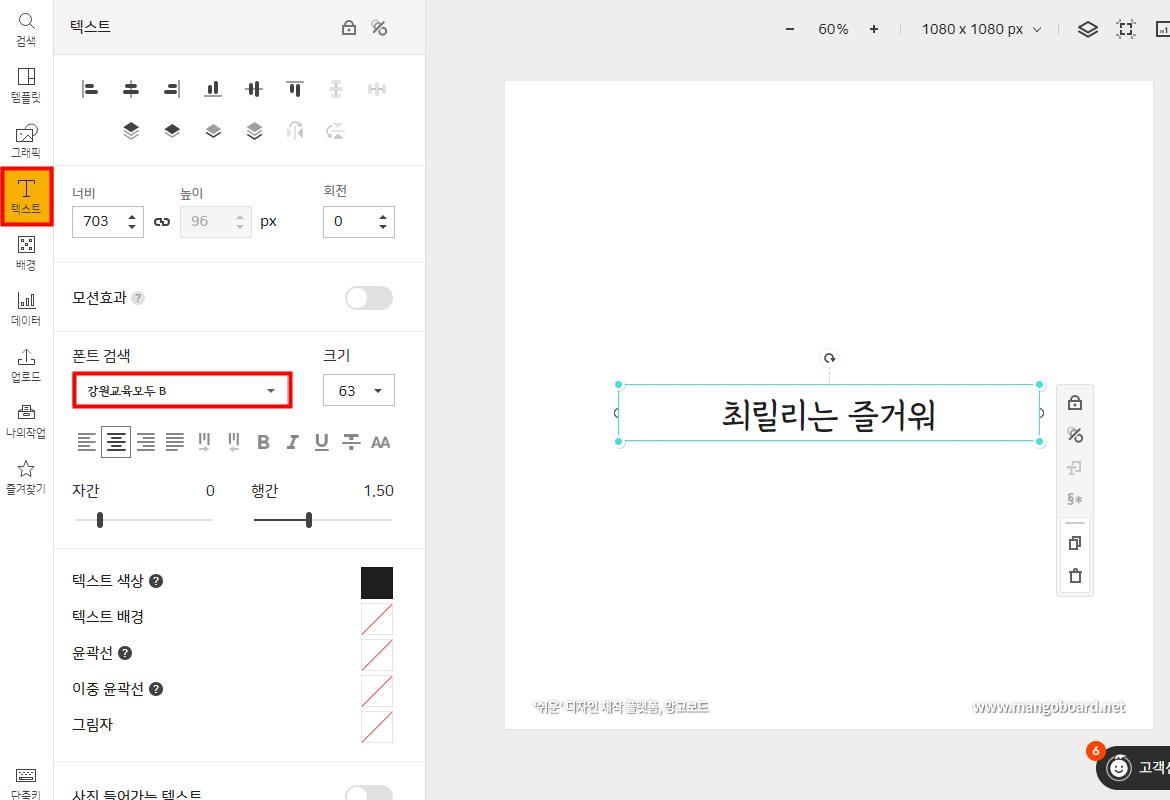1170x800 pixels.
Task: Open the 데이터 chart sidebar
Action: coord(26,309)
